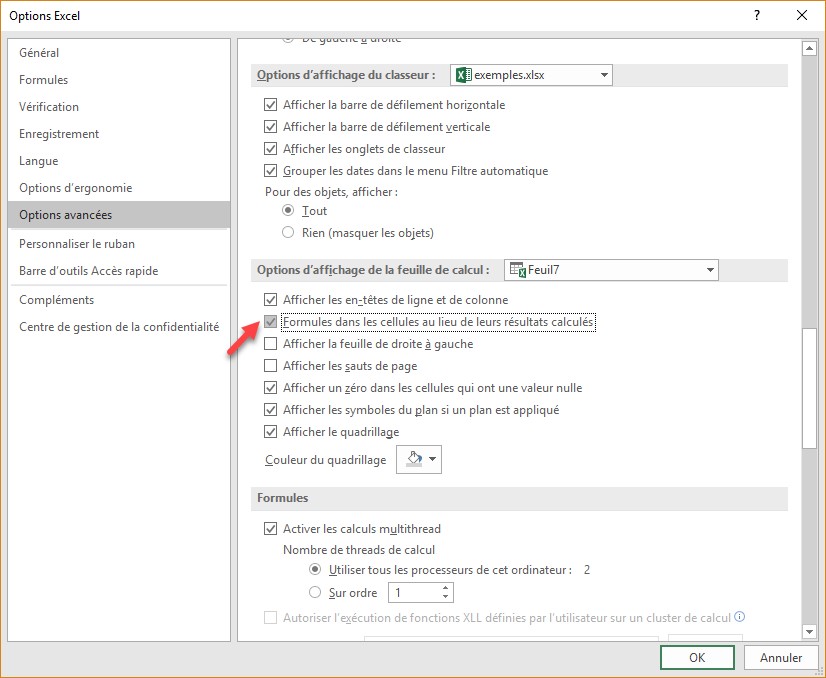Toggle row and column headers checkbox
The height and width of the screenshot is (678, 826).
[x=270, y=300]
